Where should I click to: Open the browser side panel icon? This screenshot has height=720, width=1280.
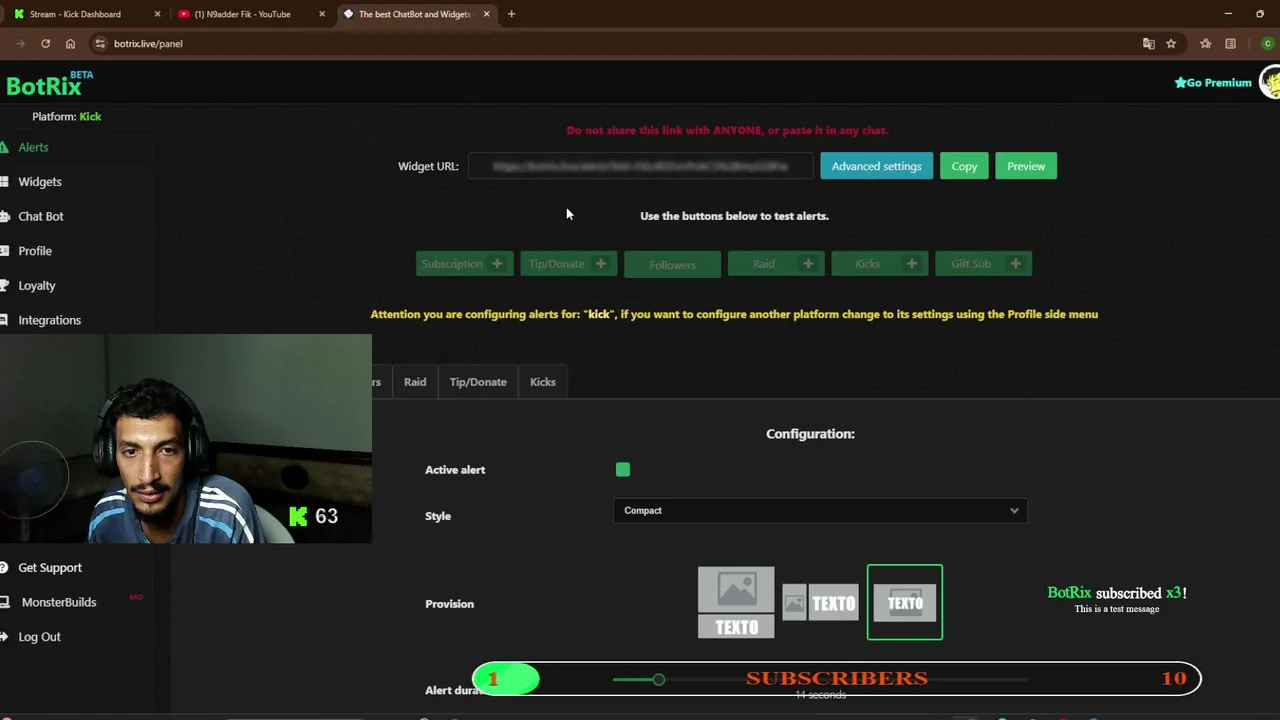(x=1230, y=44)
